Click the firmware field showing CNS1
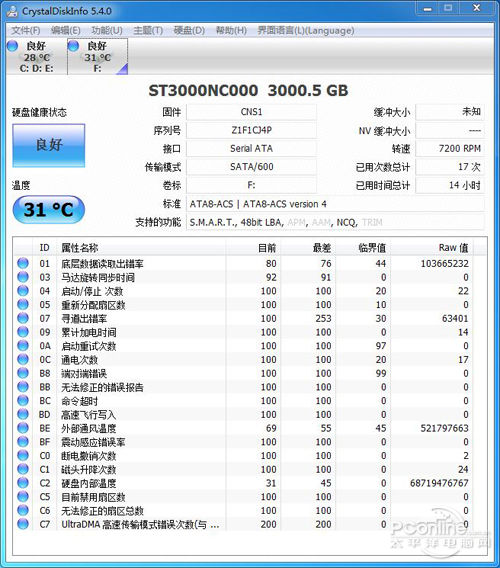 tap(251, 112)
